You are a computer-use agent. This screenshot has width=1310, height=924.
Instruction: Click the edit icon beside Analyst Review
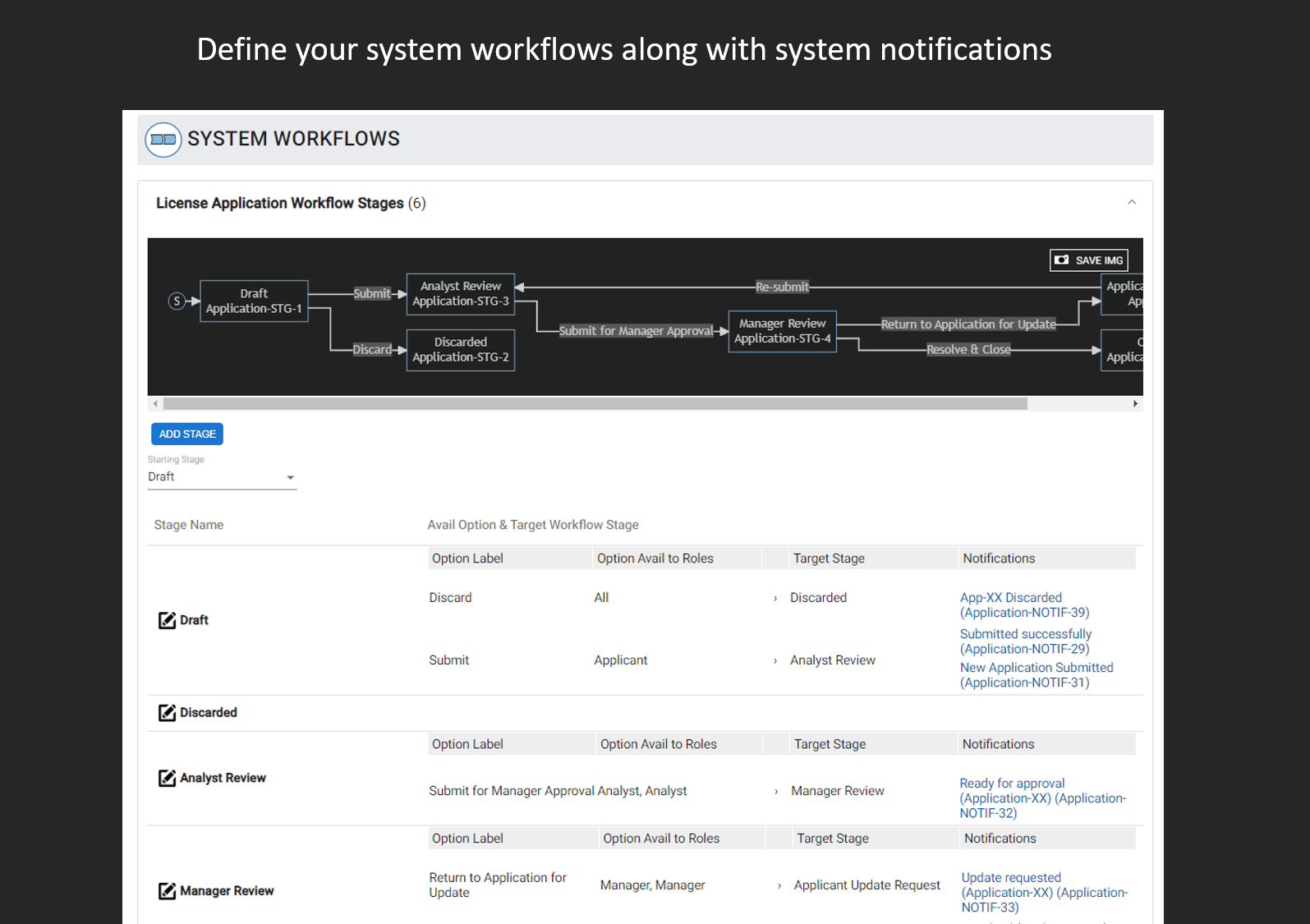click(167, 778)
